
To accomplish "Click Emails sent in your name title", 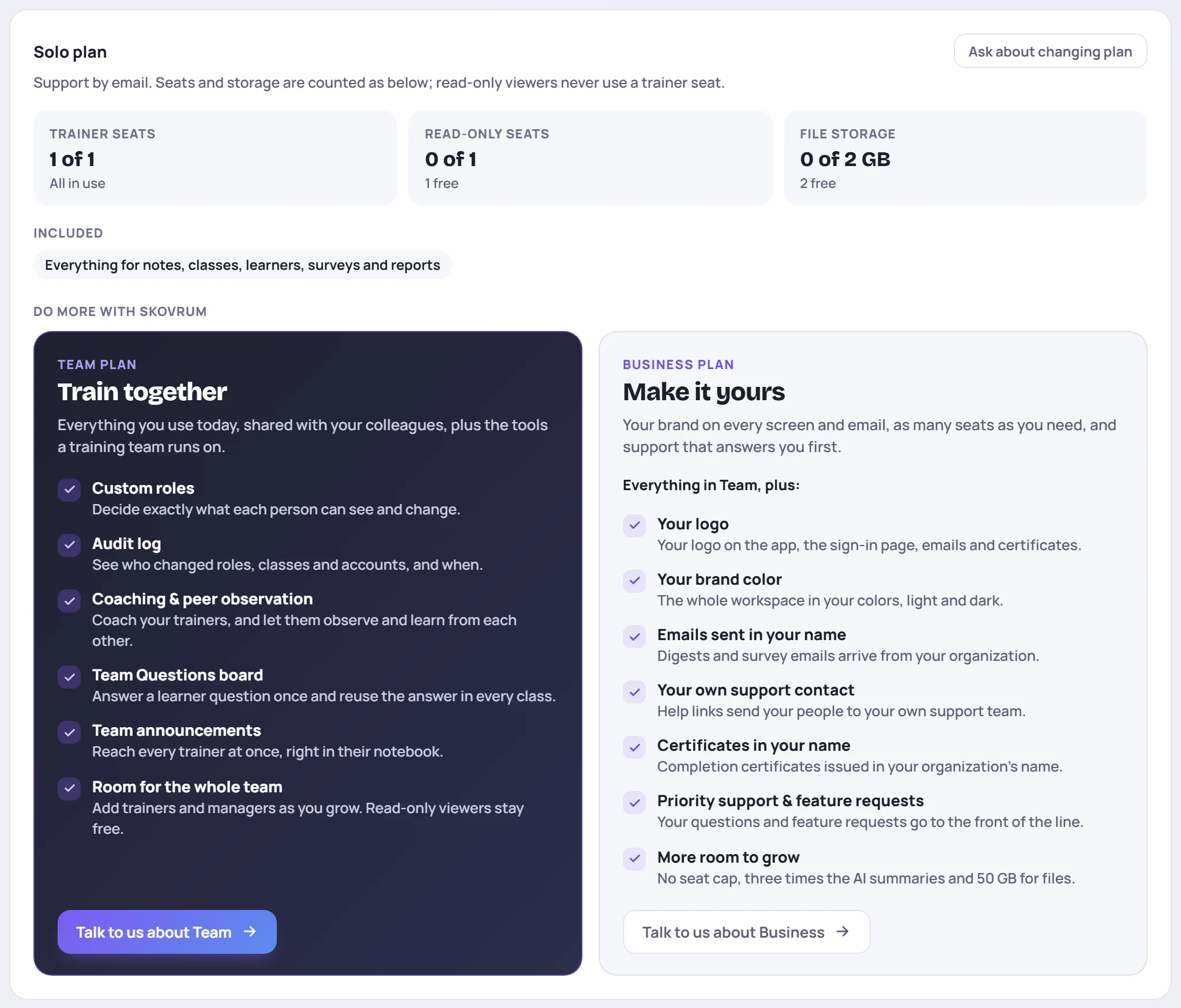I will tap(751, 634).
